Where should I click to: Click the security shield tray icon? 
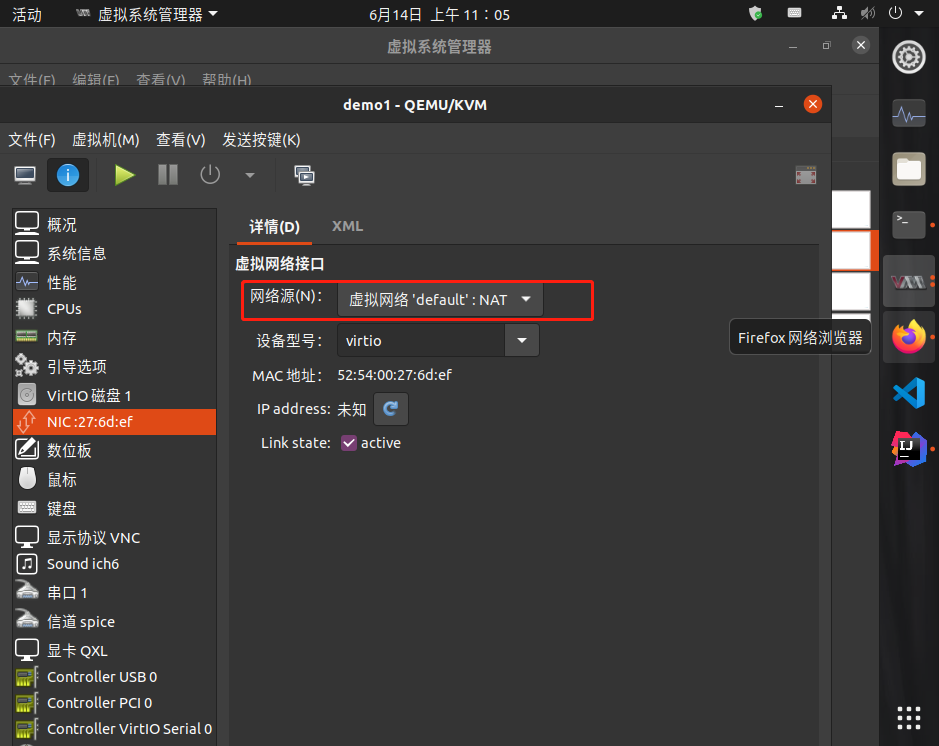[756, 13]
